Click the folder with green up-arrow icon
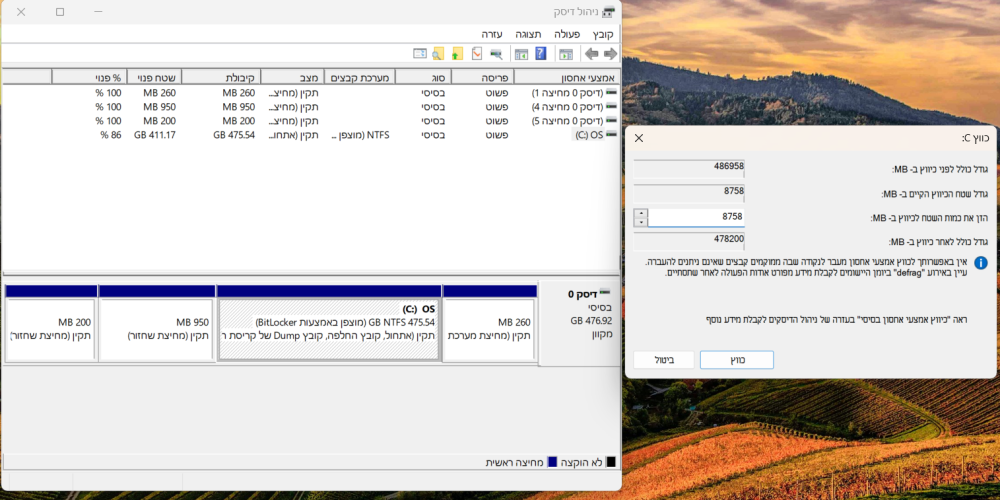1000x500 pixels. [x=457, y=54]
